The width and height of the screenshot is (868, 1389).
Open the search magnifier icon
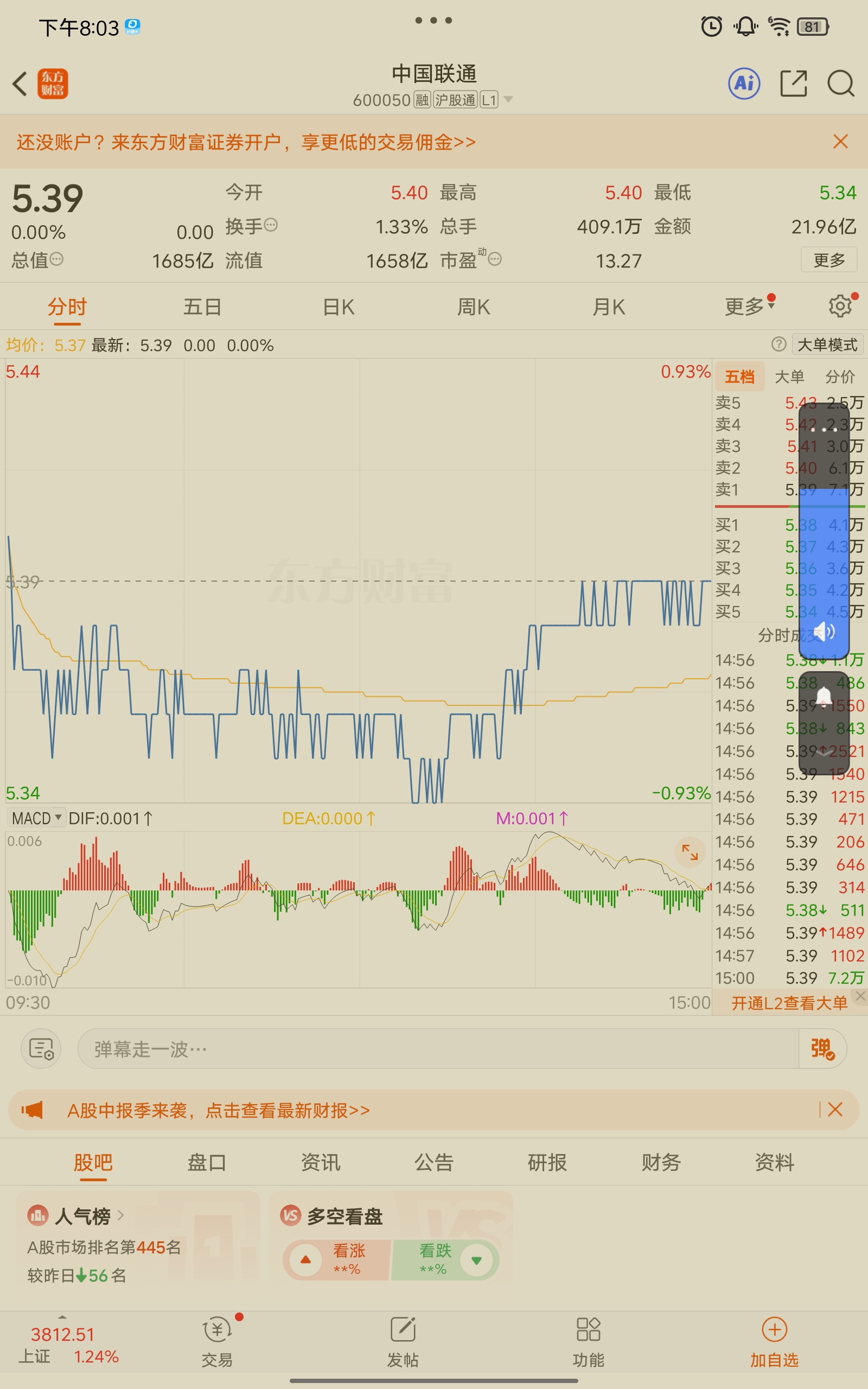point(840,84)
